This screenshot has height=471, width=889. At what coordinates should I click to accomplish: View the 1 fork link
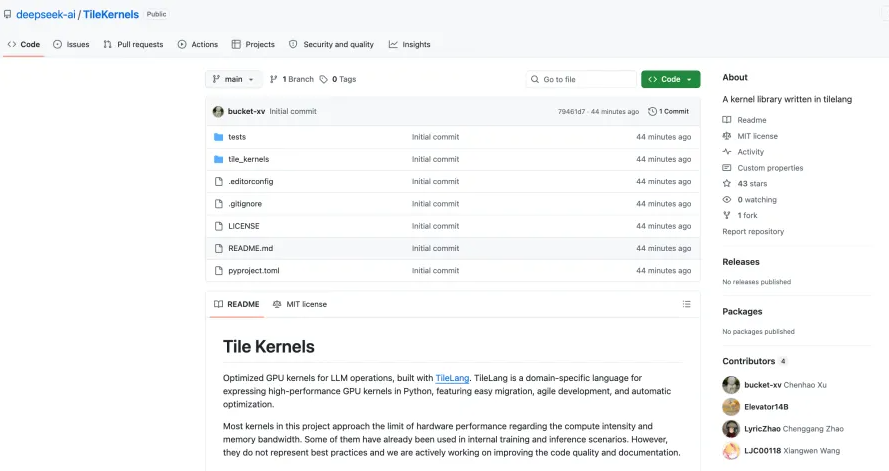[747, 215]
